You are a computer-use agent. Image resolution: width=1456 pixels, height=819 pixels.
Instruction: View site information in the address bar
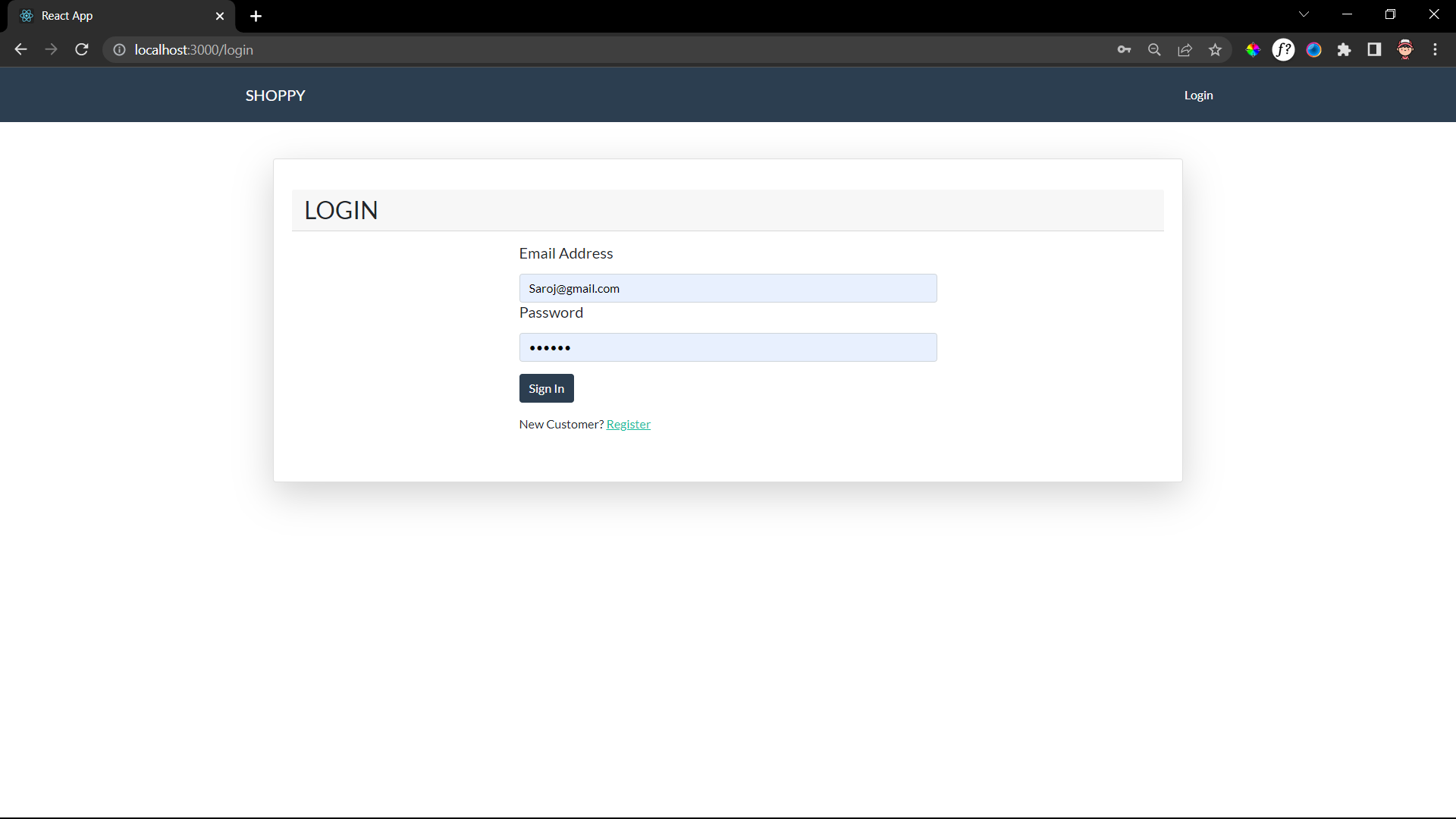pos(119,49)
